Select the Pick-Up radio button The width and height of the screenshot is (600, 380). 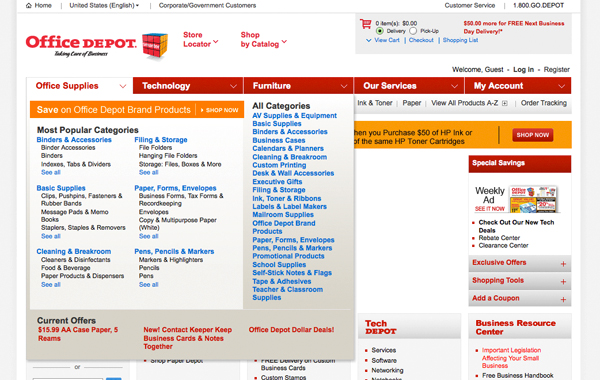point(413,31)
